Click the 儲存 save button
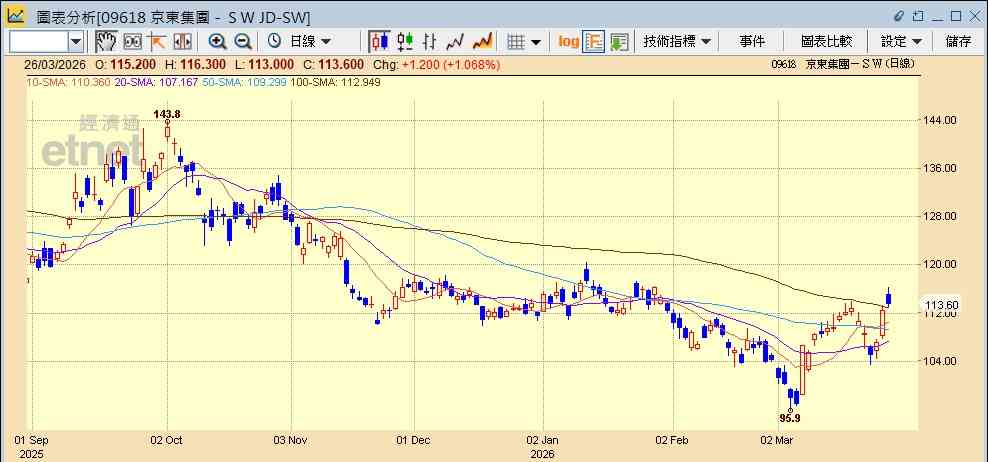988x462 pixels. pyautogui.click(x=958, y=42)
